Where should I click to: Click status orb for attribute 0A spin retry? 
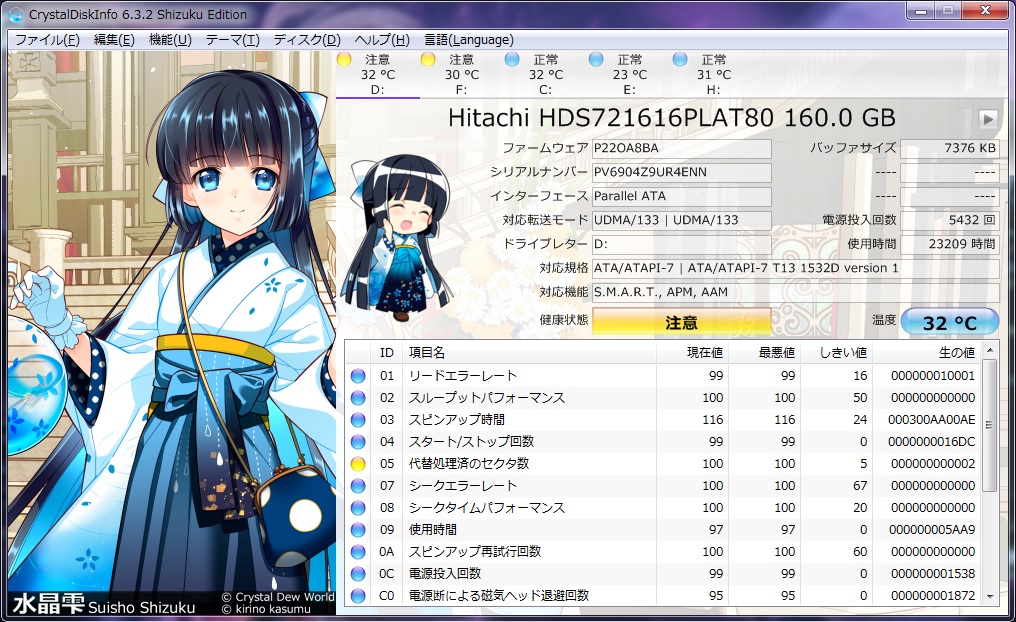point(358,552)
